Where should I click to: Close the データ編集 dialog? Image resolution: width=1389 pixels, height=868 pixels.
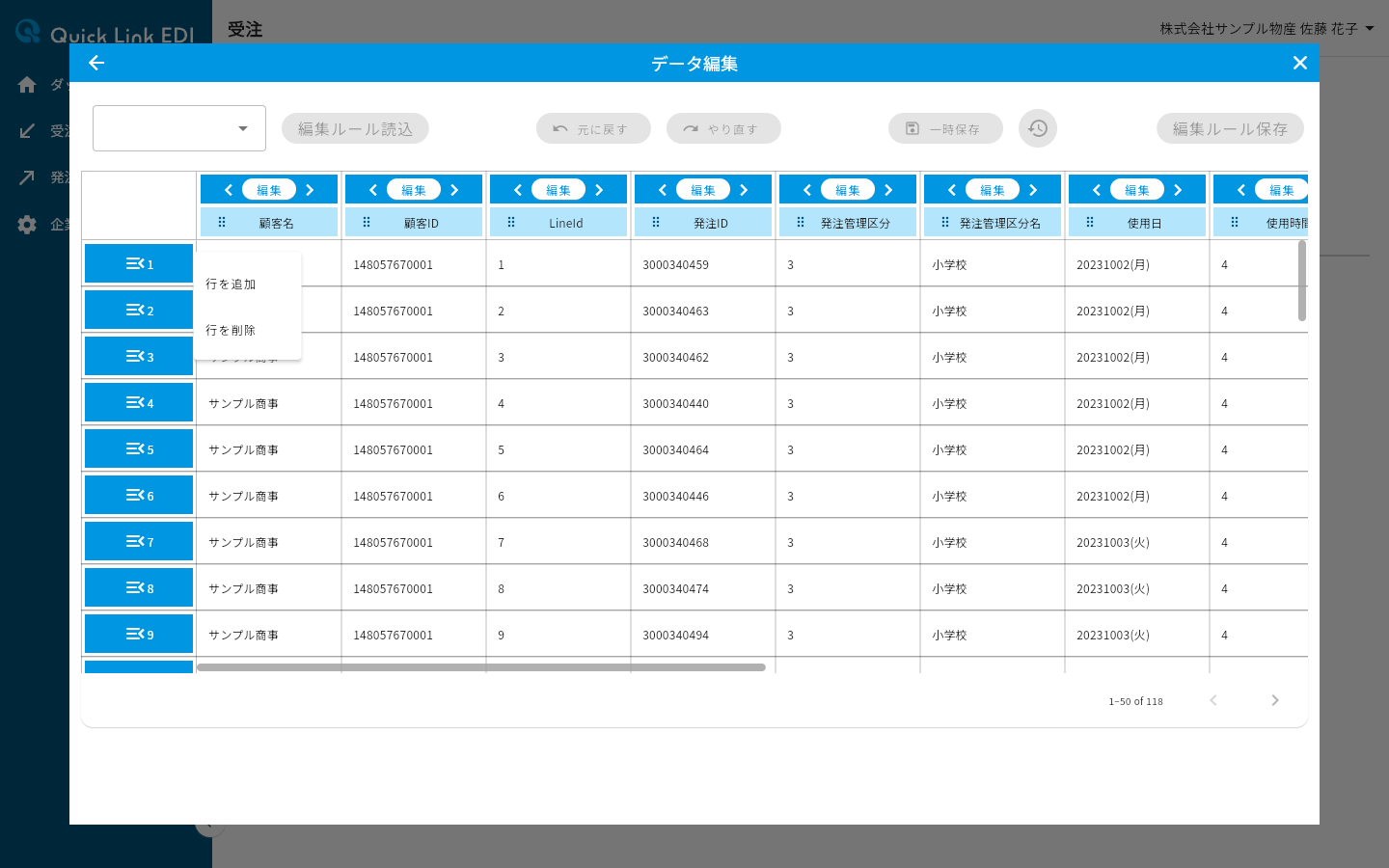pos(1299,63)
